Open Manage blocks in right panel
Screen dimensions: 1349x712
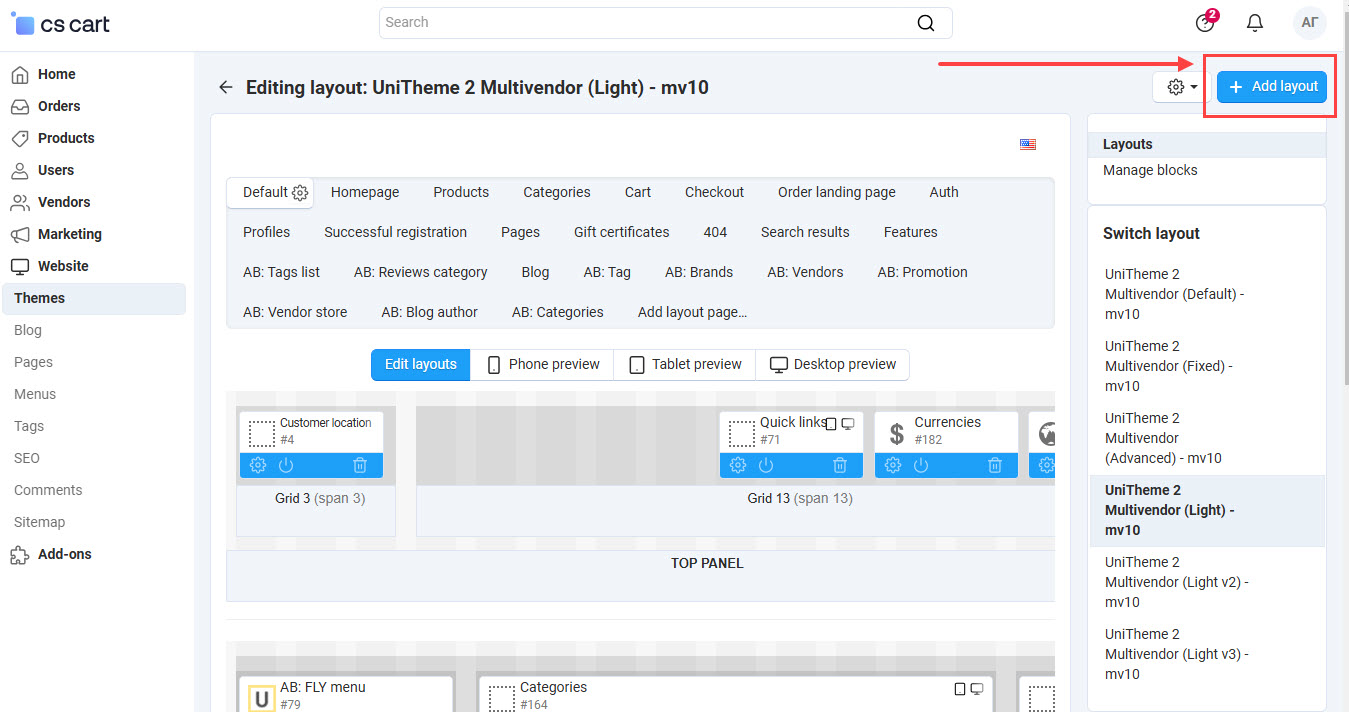1150,170
